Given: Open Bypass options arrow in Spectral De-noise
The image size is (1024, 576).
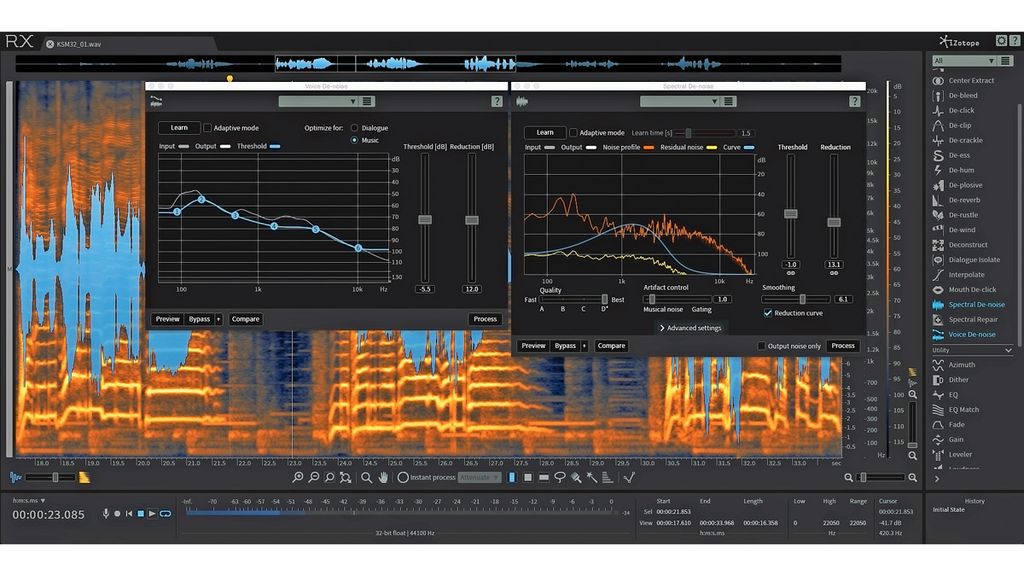Looking at the screenshot, I should pos(584,346).
